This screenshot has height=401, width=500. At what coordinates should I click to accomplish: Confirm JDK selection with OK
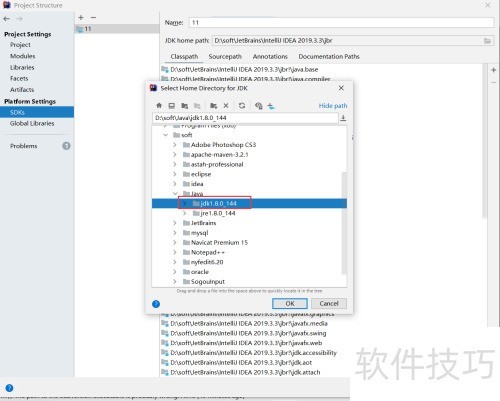tap(290, 303)
